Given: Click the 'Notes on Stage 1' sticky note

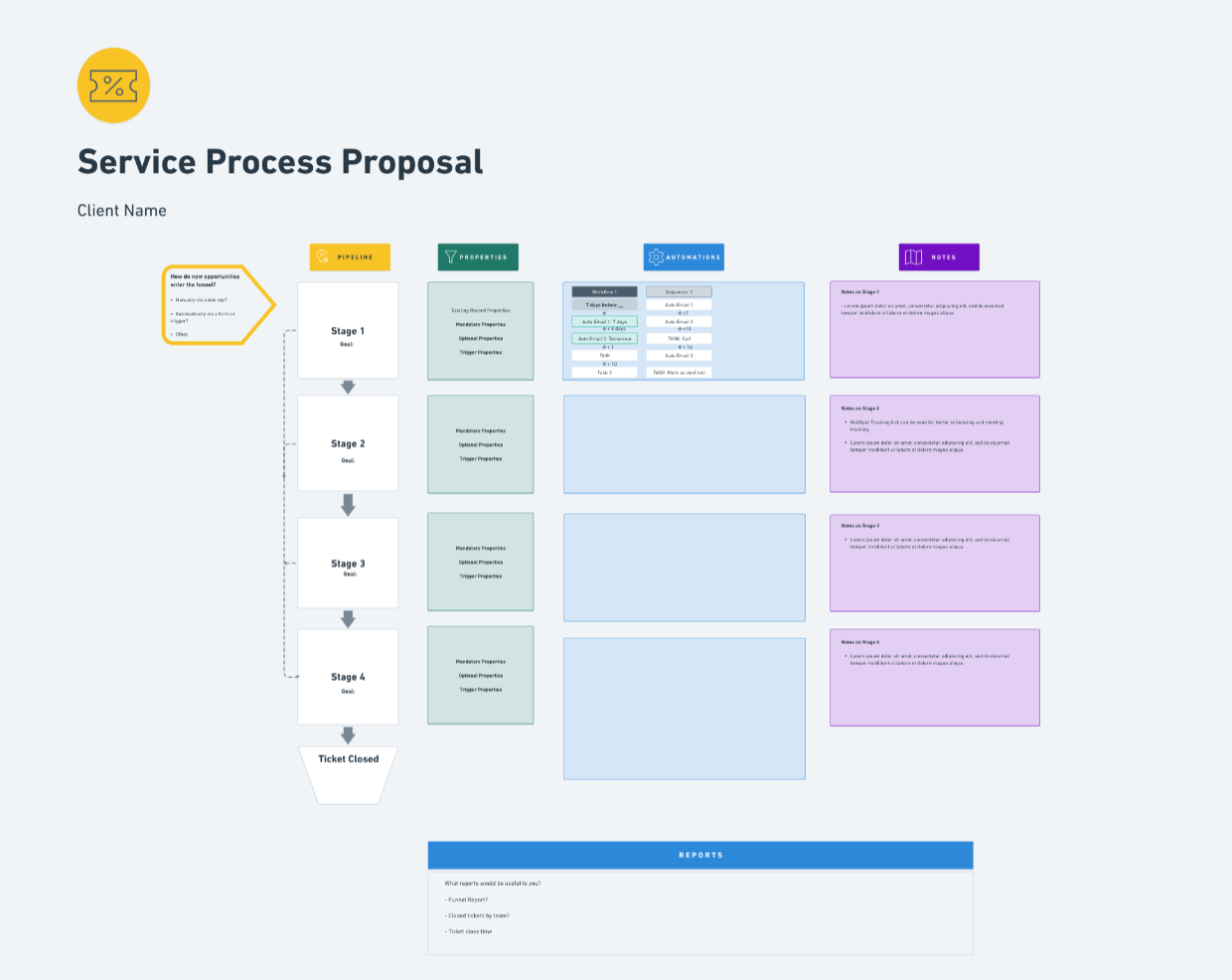Looking at the screenshot, I should coord(934,329).
